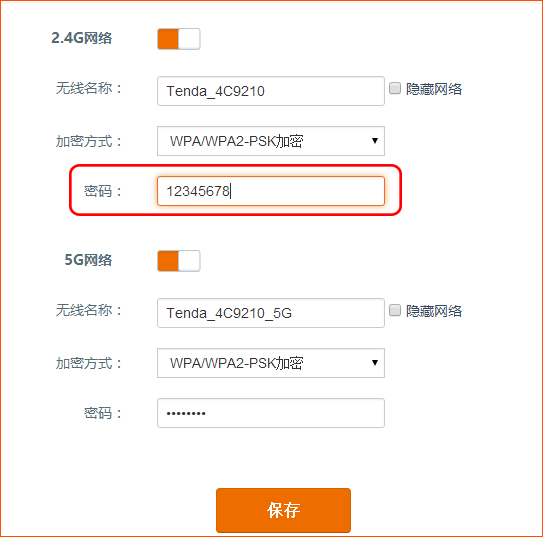Click the 隐藏网络 label text under 2.4G
543x537 pixels.
[434, 89]
